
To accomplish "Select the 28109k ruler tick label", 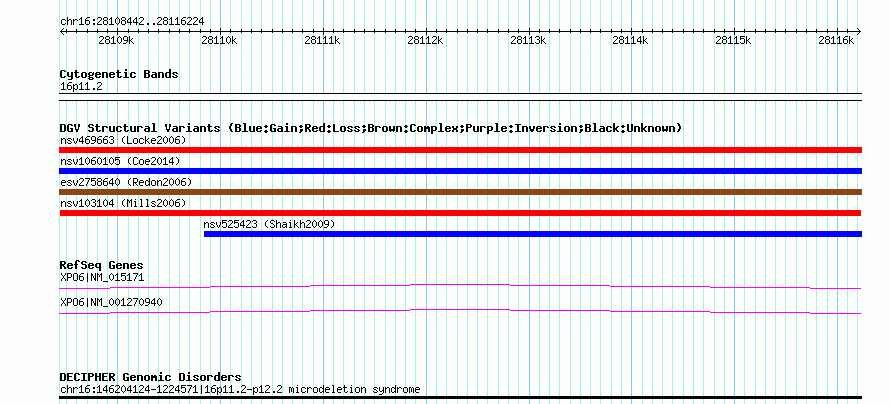I will (115, 40).
